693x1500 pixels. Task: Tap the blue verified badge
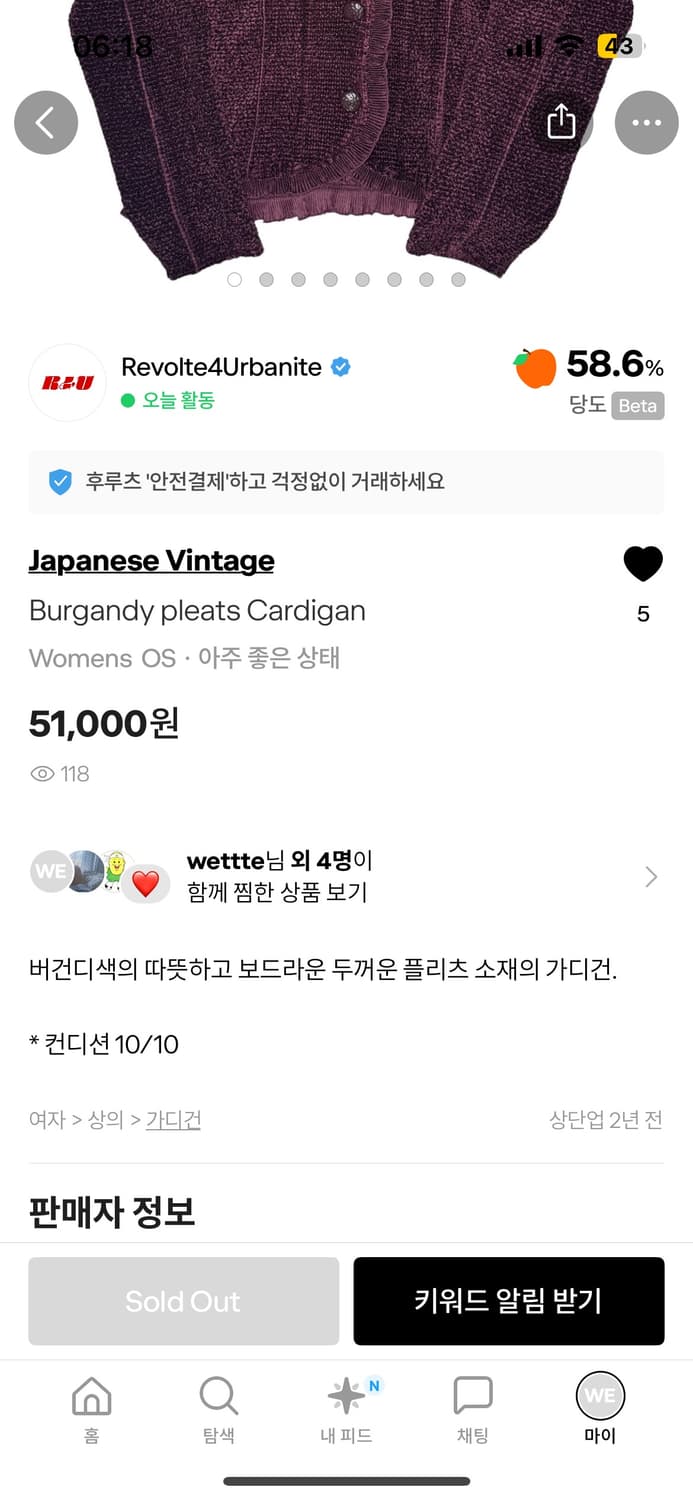click(x=341, y=367)
